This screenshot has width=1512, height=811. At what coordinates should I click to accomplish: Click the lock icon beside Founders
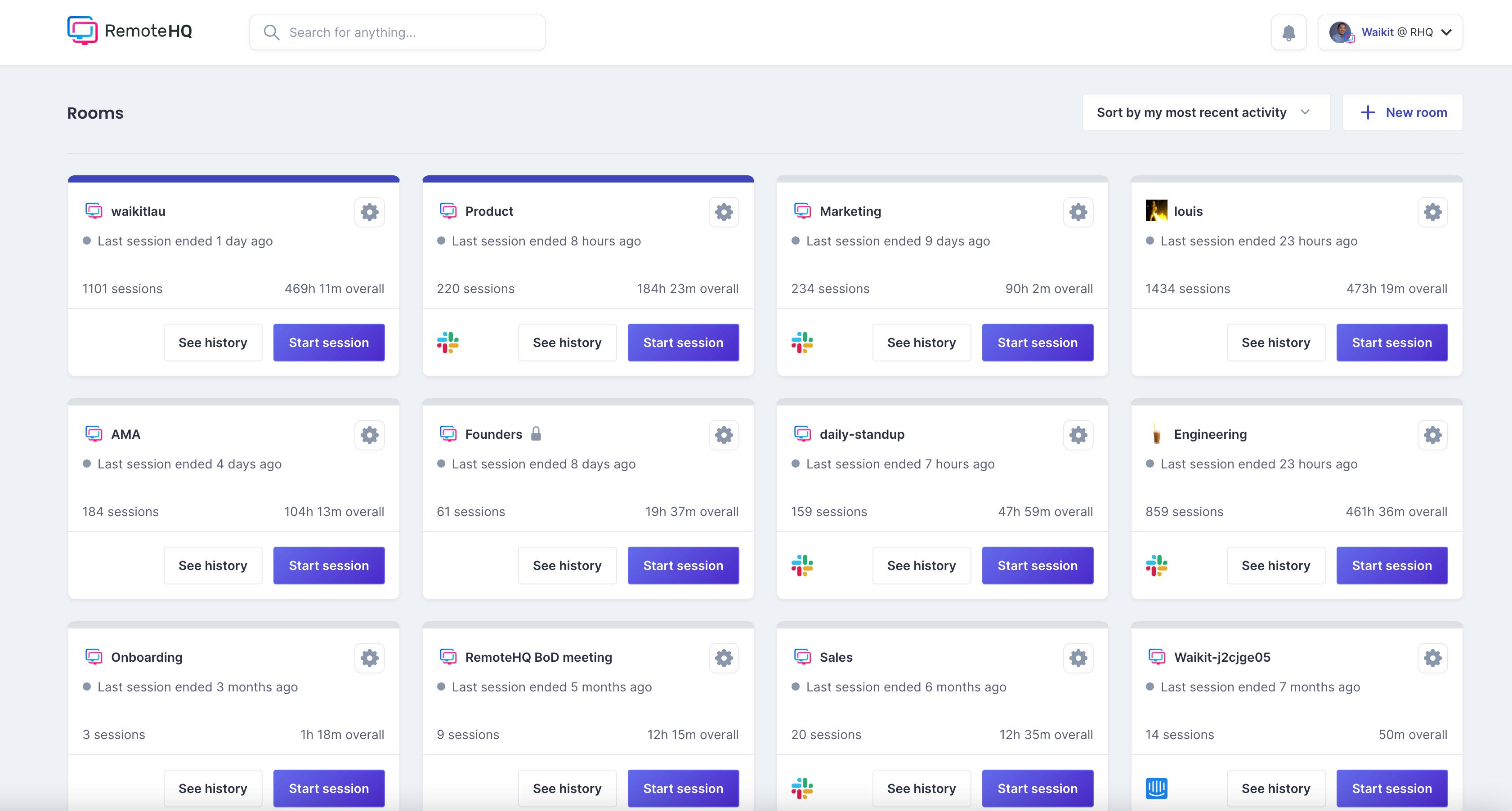click(536, 434)
